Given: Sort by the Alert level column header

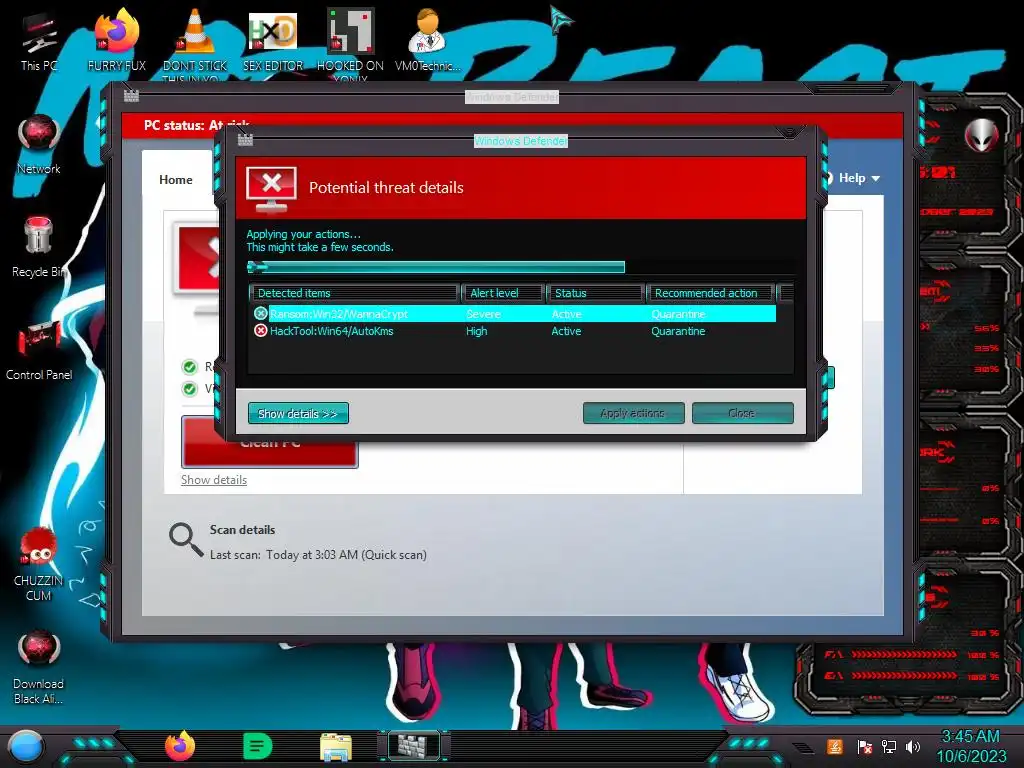Looking at the screenshot, I should [x=503, y=293].
